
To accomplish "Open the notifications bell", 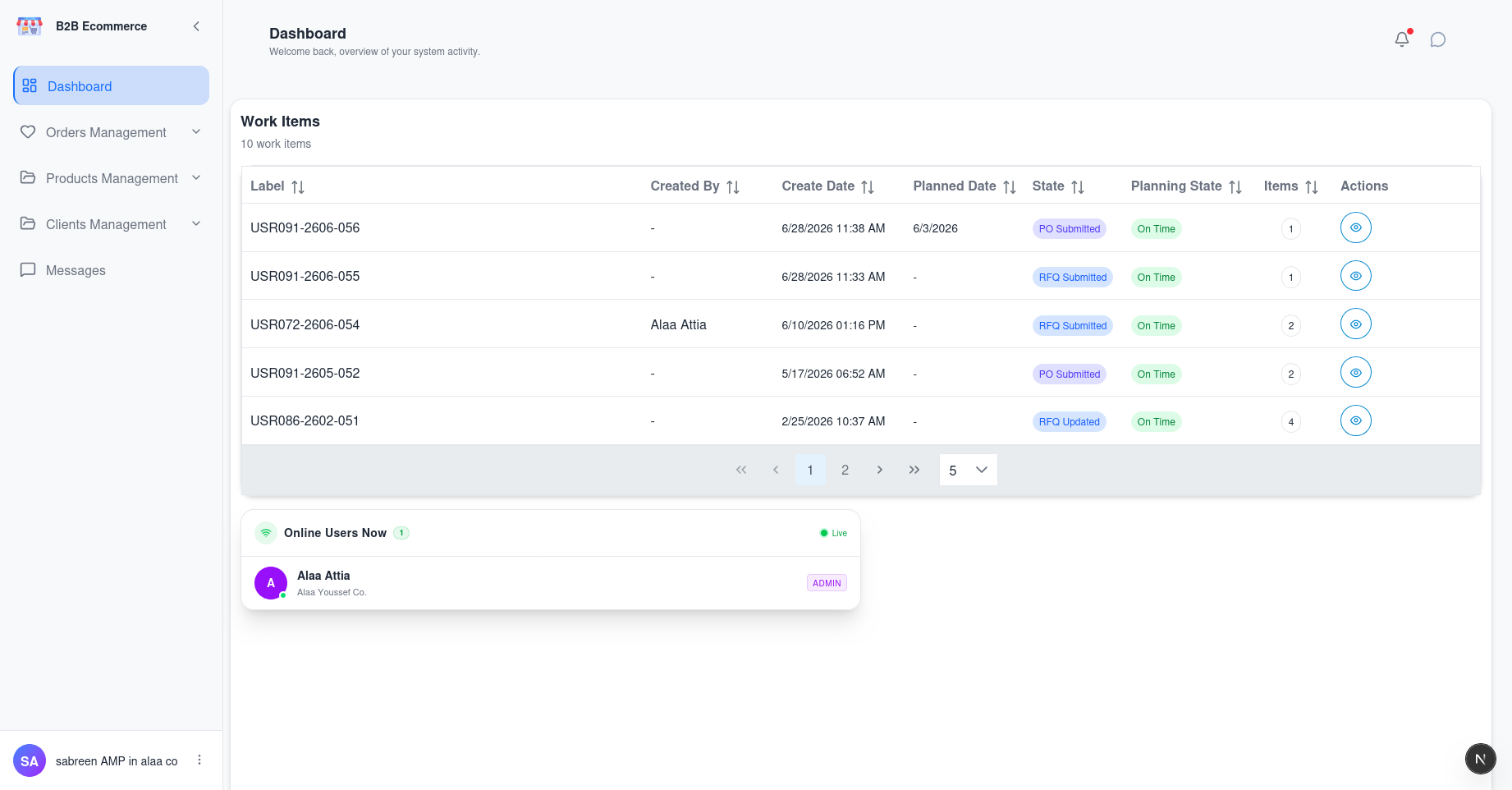I will click(x=1402, y=39).
